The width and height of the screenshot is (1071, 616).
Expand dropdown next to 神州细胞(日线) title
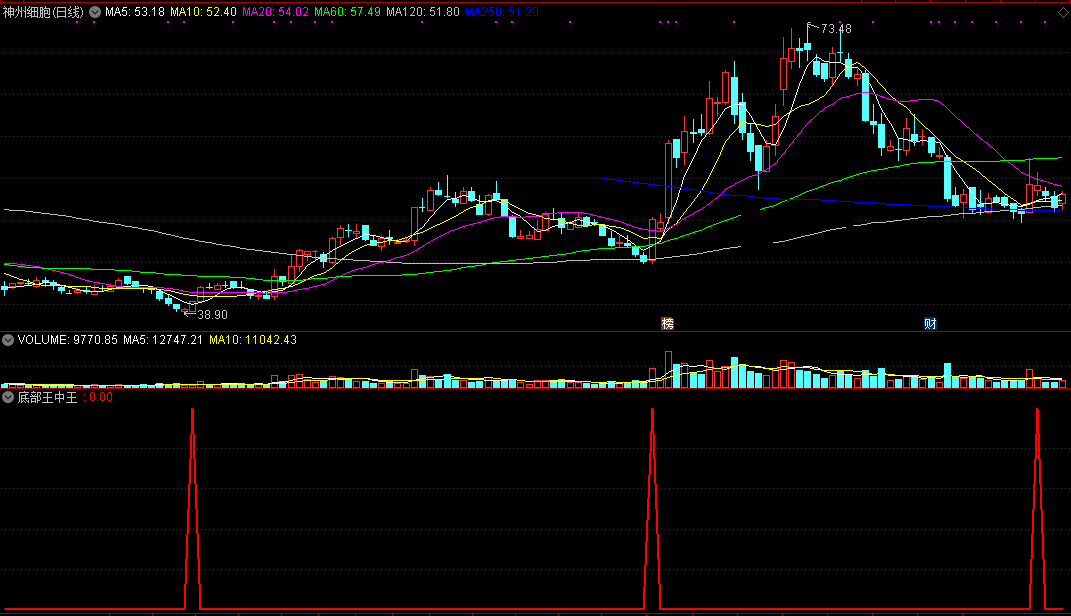[x=95, y=12]
